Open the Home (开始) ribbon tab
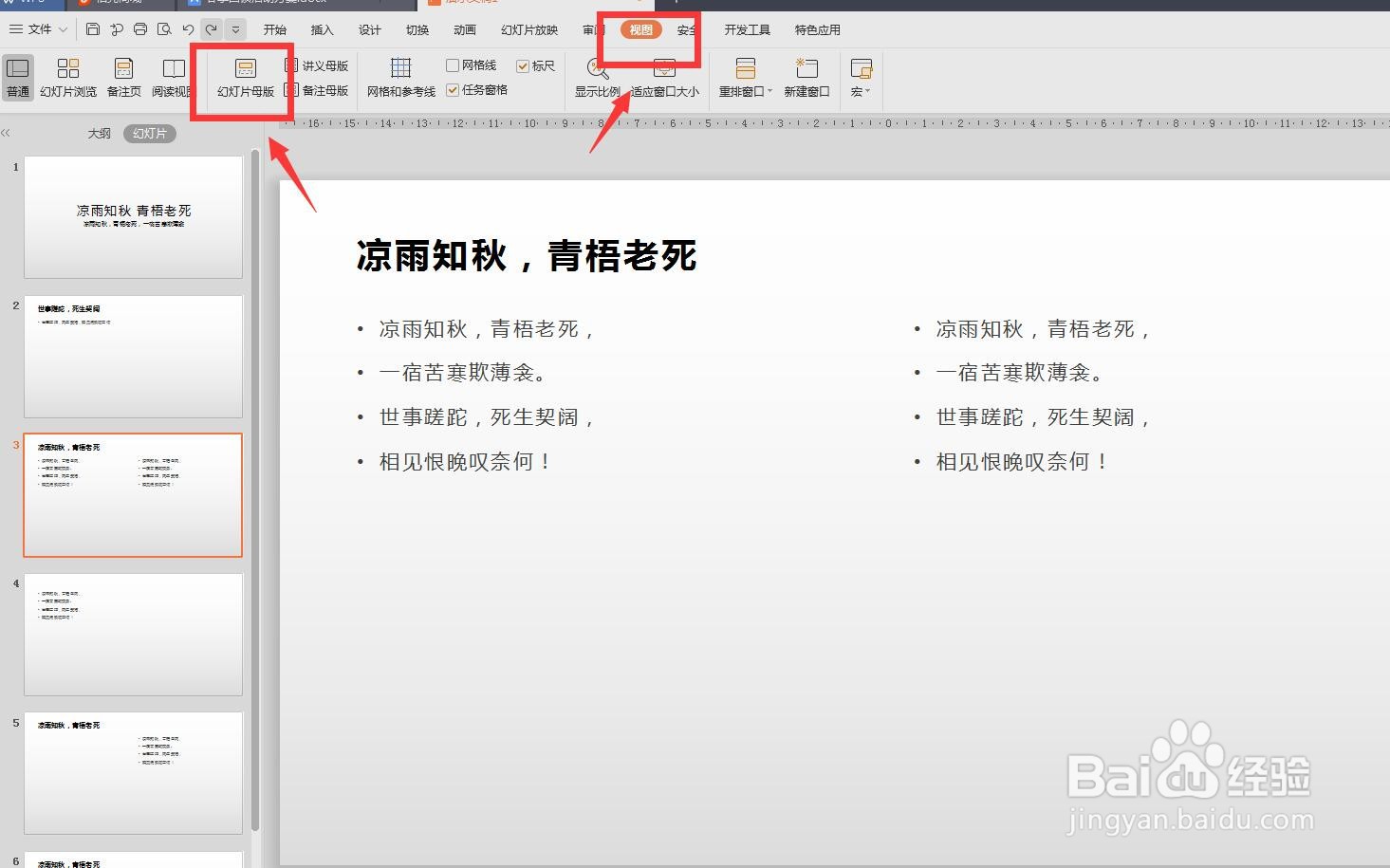1390x868 pixels. [x=275, y=29]
